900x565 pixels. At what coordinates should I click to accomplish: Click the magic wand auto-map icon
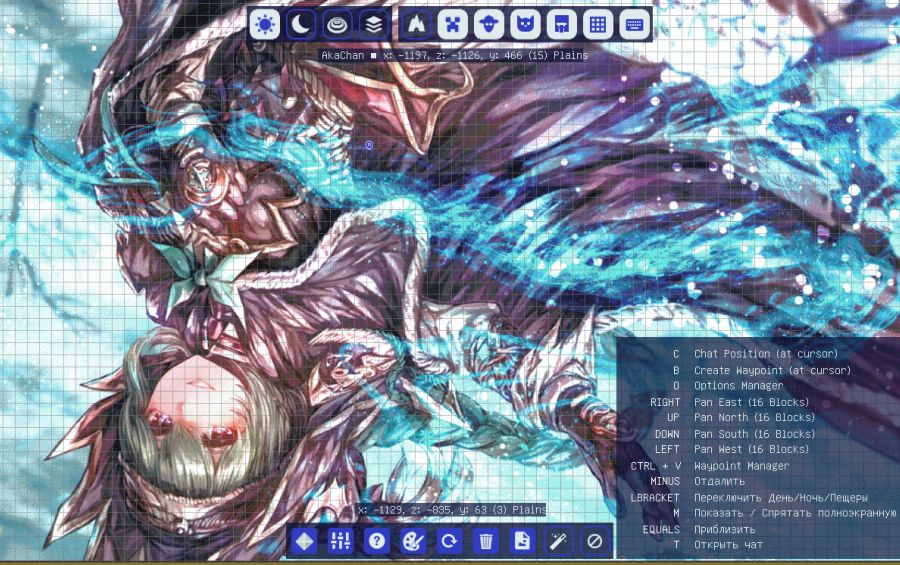[558, 541]
